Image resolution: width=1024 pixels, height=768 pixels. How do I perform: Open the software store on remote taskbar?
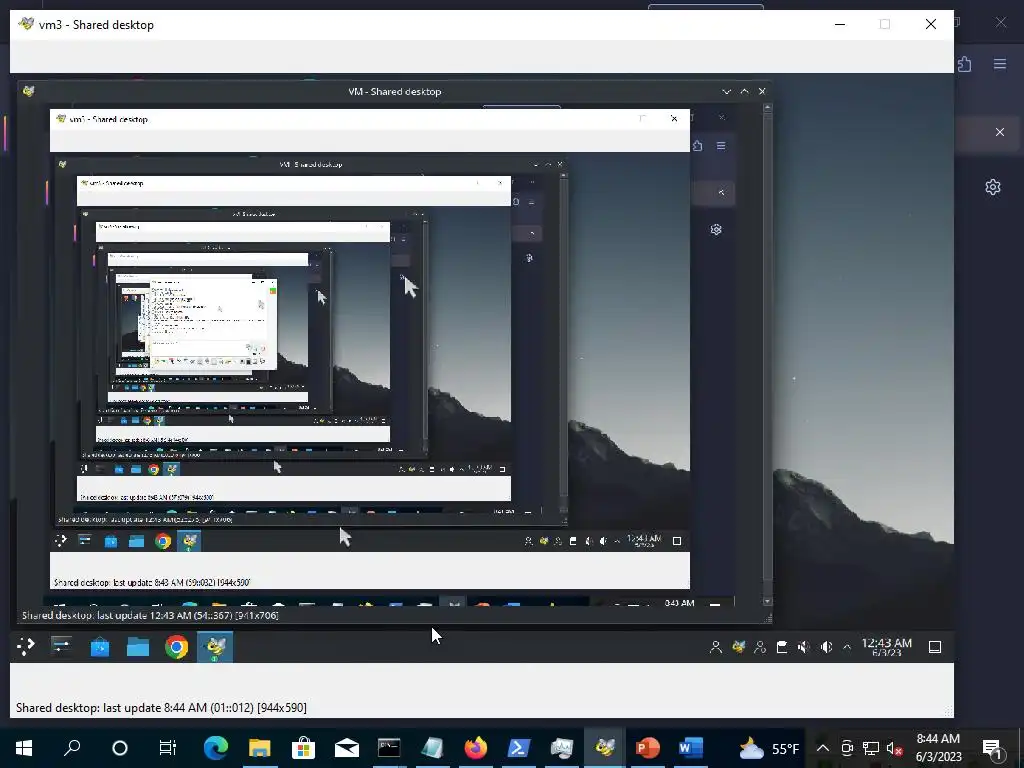click(100, 647)
